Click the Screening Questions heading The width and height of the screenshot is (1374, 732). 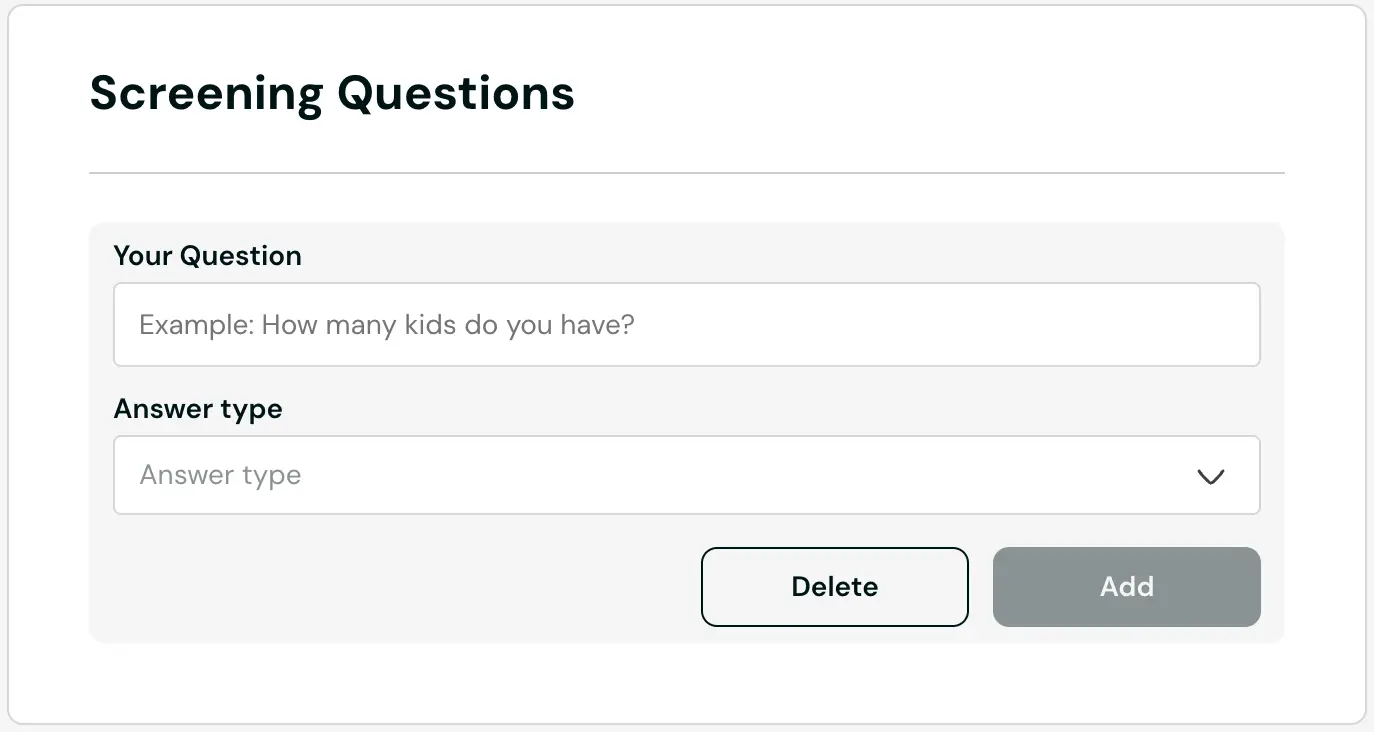pos(332,93)
